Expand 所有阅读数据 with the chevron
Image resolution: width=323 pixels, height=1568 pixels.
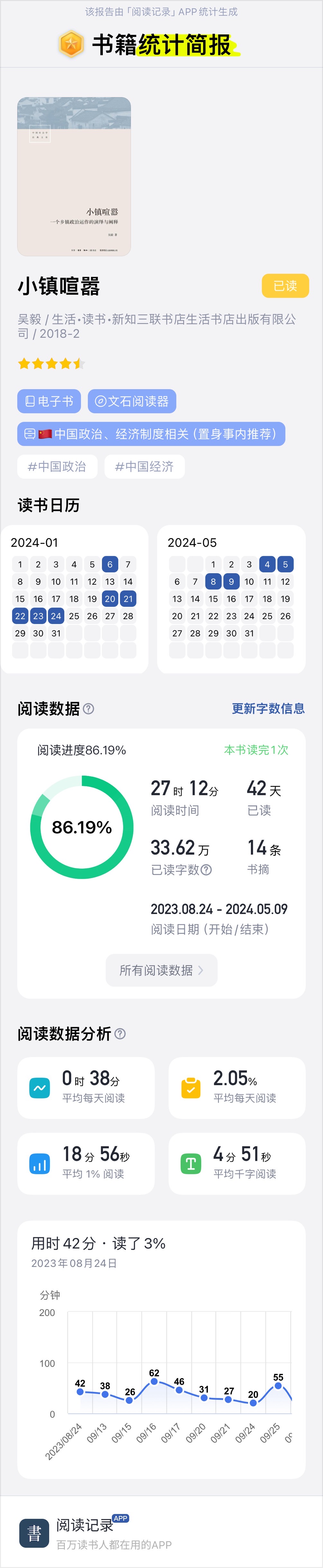tap(162, 970)
